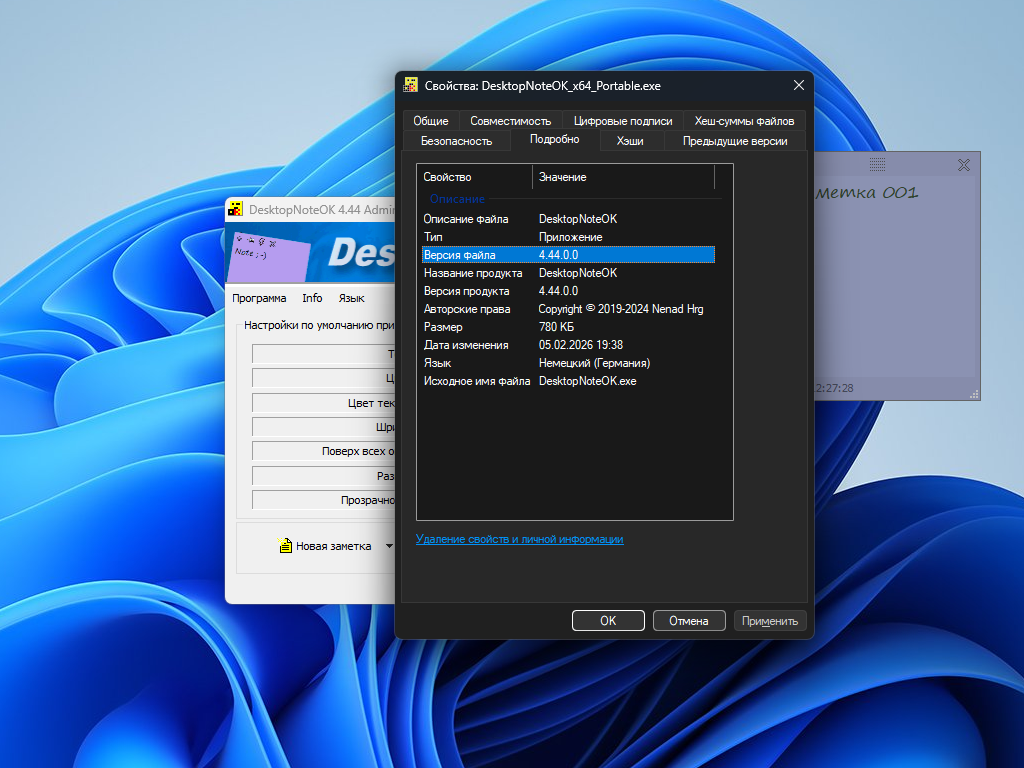1024x768 pixels.
Task: Click the Раз... setting field in DesktopNoteOK
Action: tap(323, 476)
